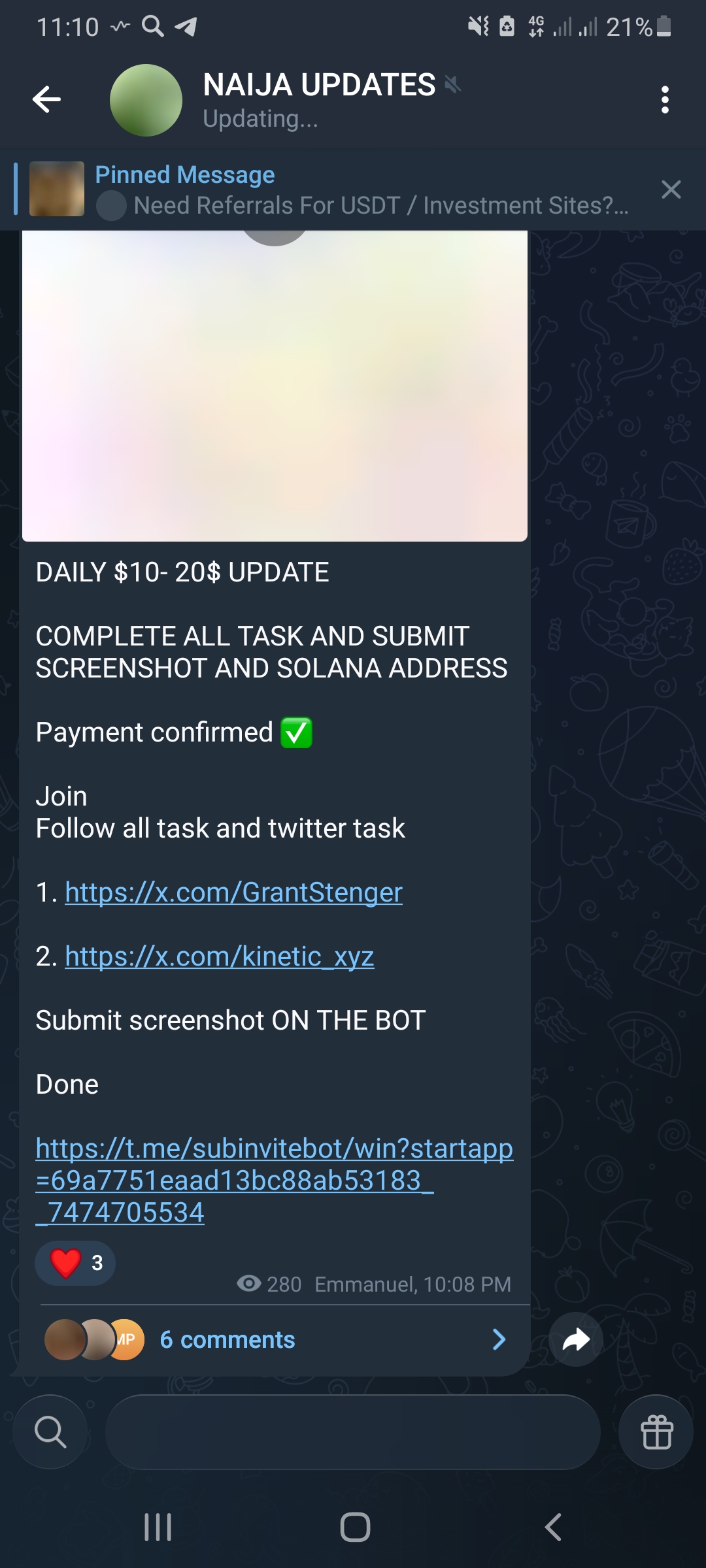Tap the Android home button
The height and width of the screenshot is (1568, 706).
click(355, 1527)
